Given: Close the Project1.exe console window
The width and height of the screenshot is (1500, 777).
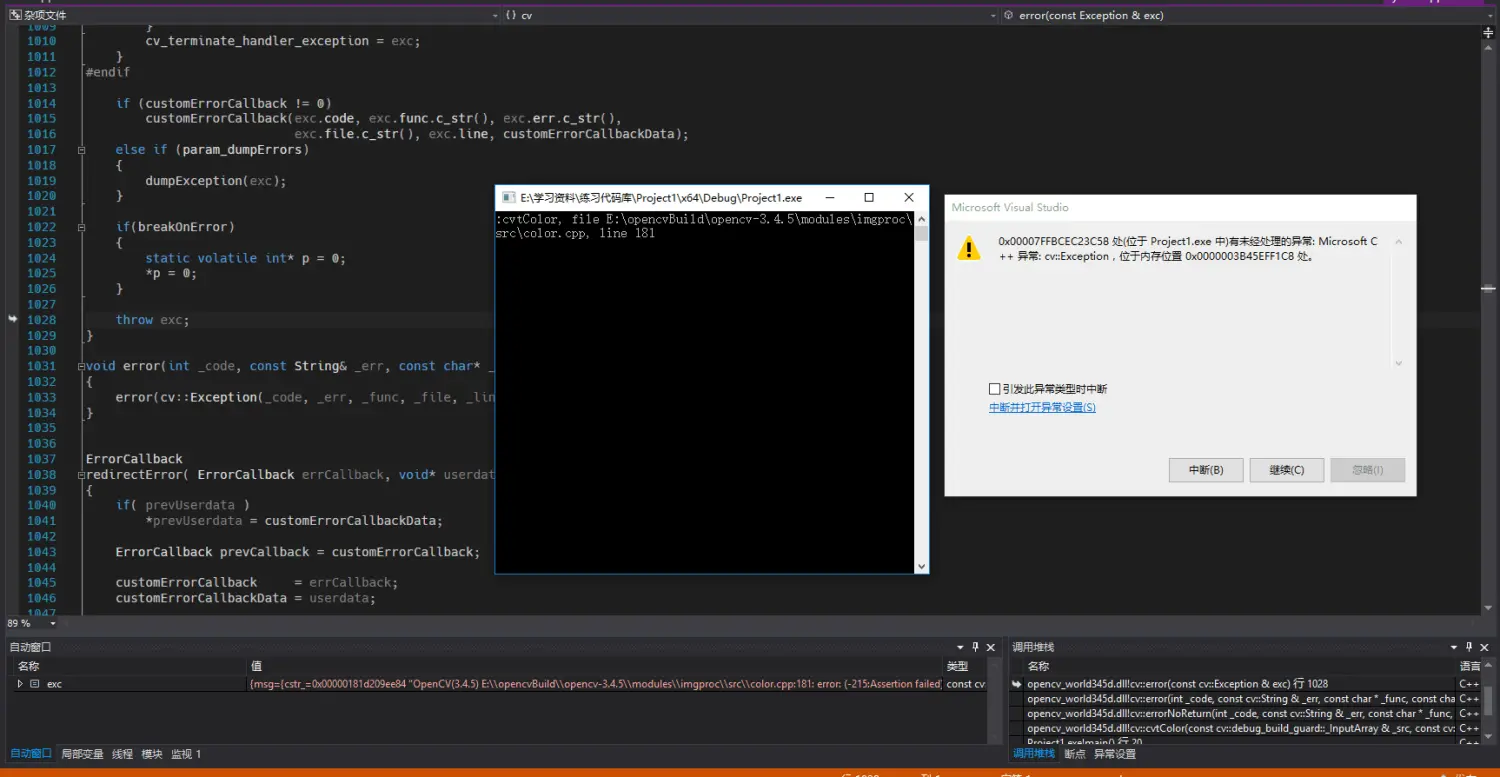Looking at the screenshot, I should click(x=909, y=198).
